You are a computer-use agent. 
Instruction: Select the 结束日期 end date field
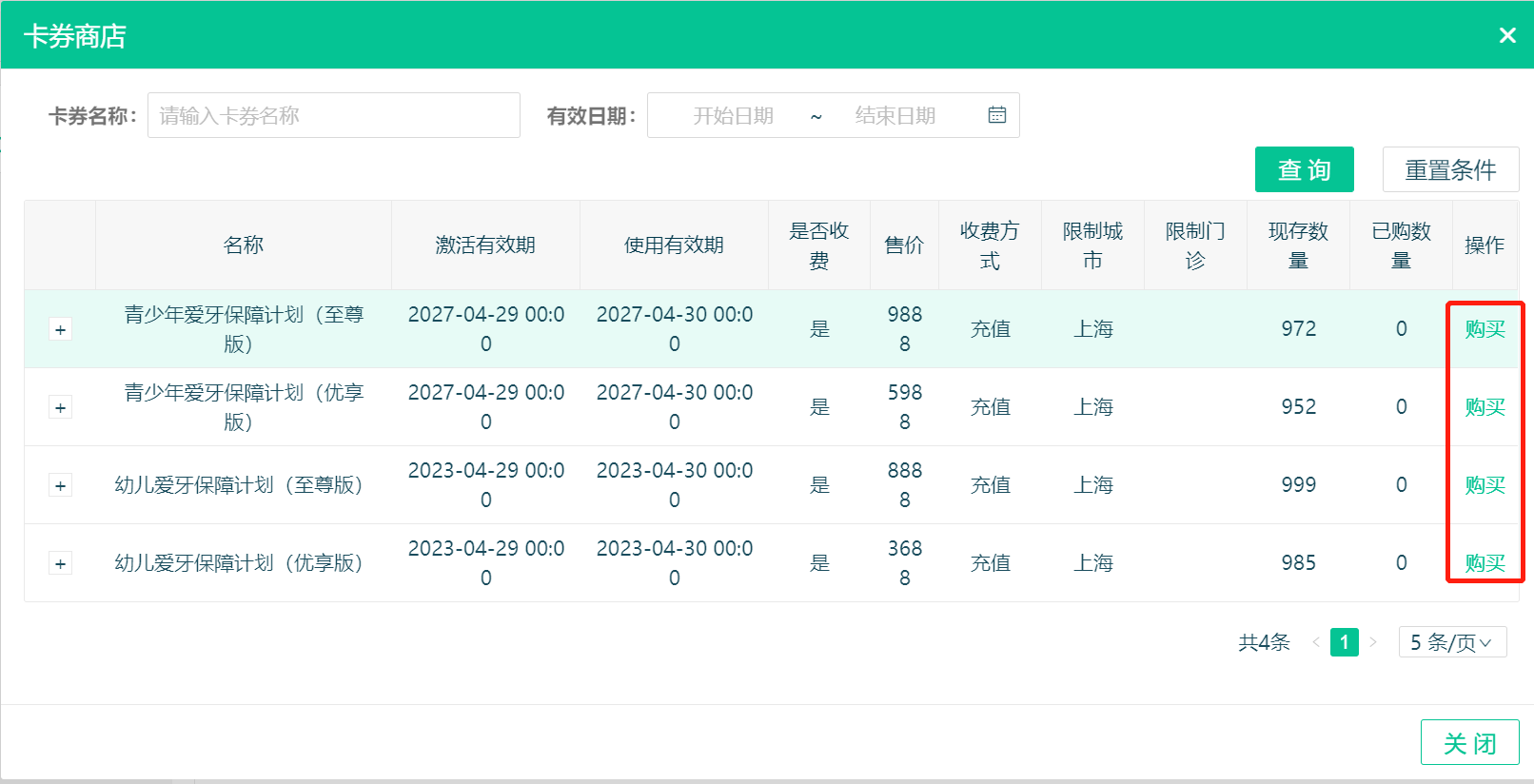coord(895,115)
